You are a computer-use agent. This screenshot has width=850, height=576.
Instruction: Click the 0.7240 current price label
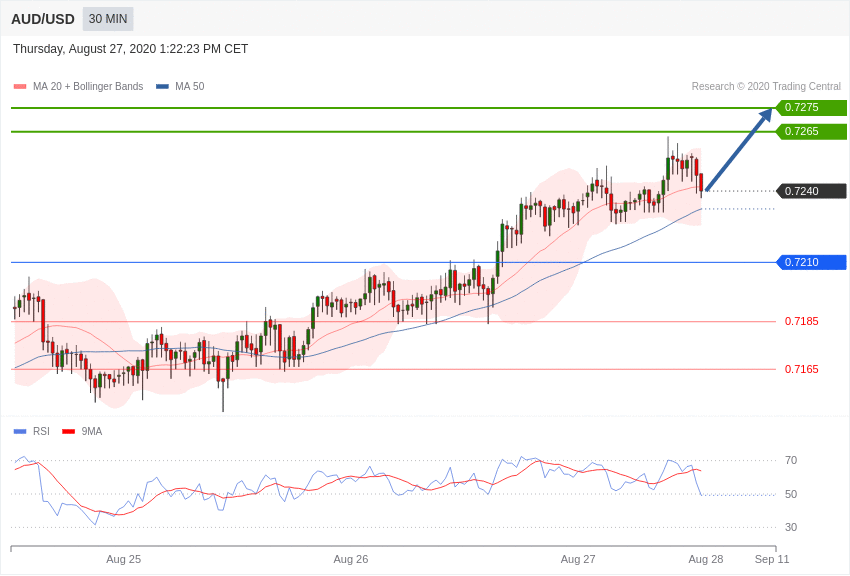click(811, 191)
